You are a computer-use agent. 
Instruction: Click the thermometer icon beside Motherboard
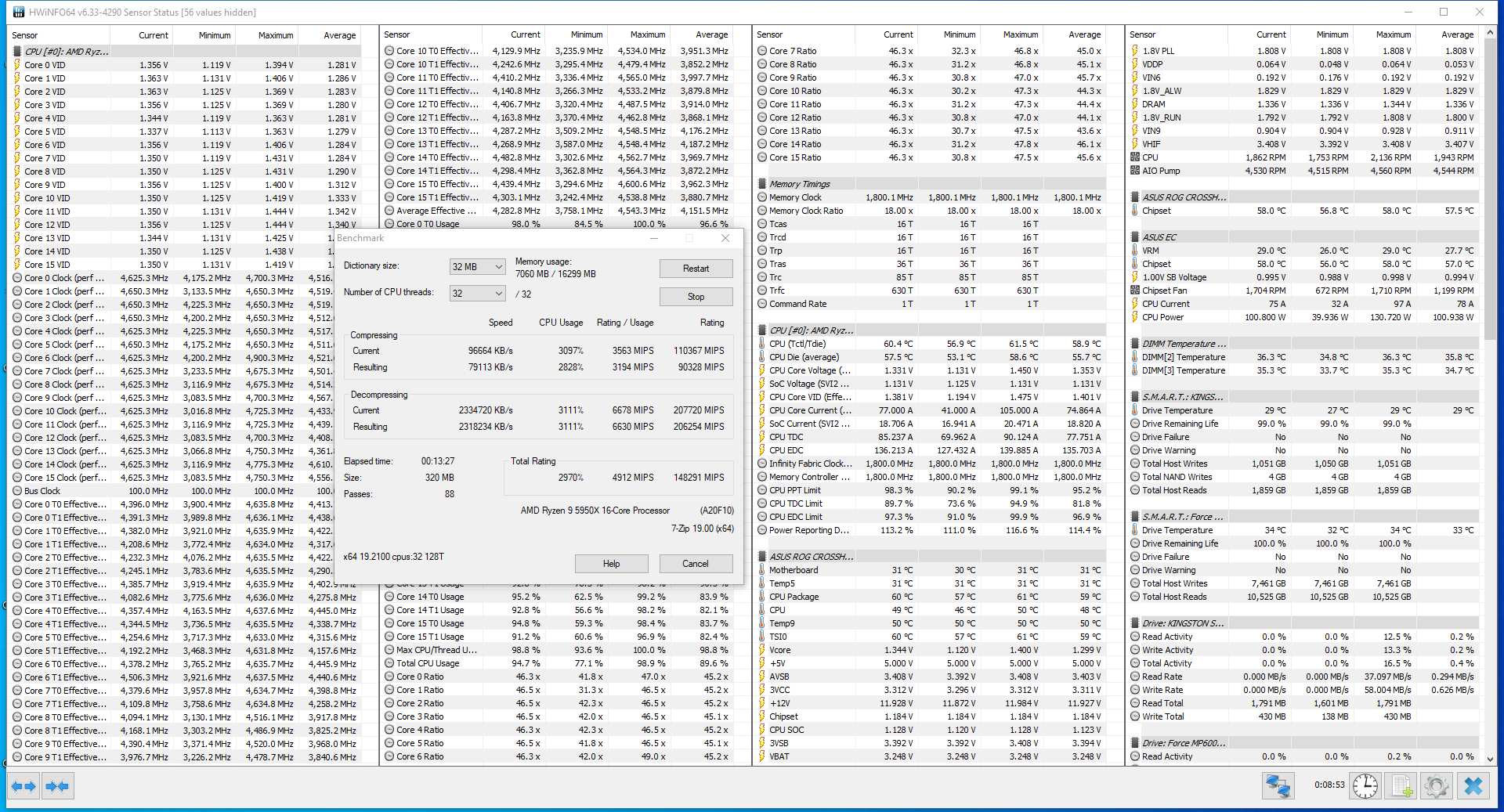tap(761, 570)
